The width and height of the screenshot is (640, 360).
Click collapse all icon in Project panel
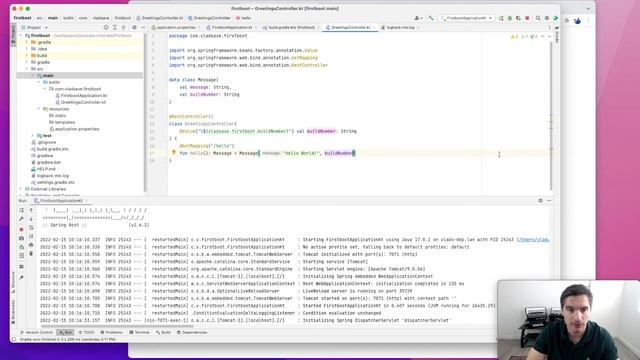click(123, 27)
